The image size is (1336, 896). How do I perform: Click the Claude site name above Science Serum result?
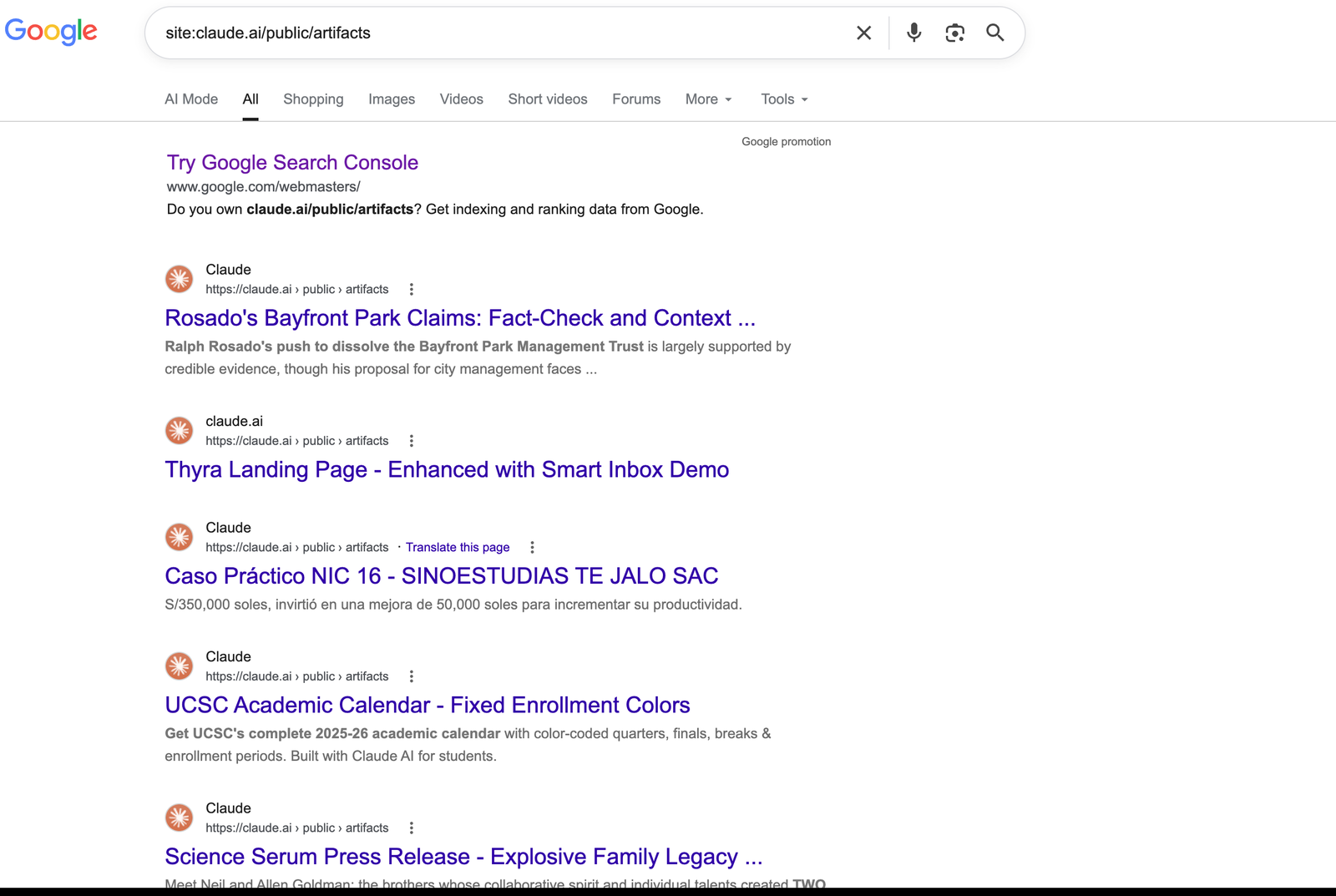[x=229, y=808]
